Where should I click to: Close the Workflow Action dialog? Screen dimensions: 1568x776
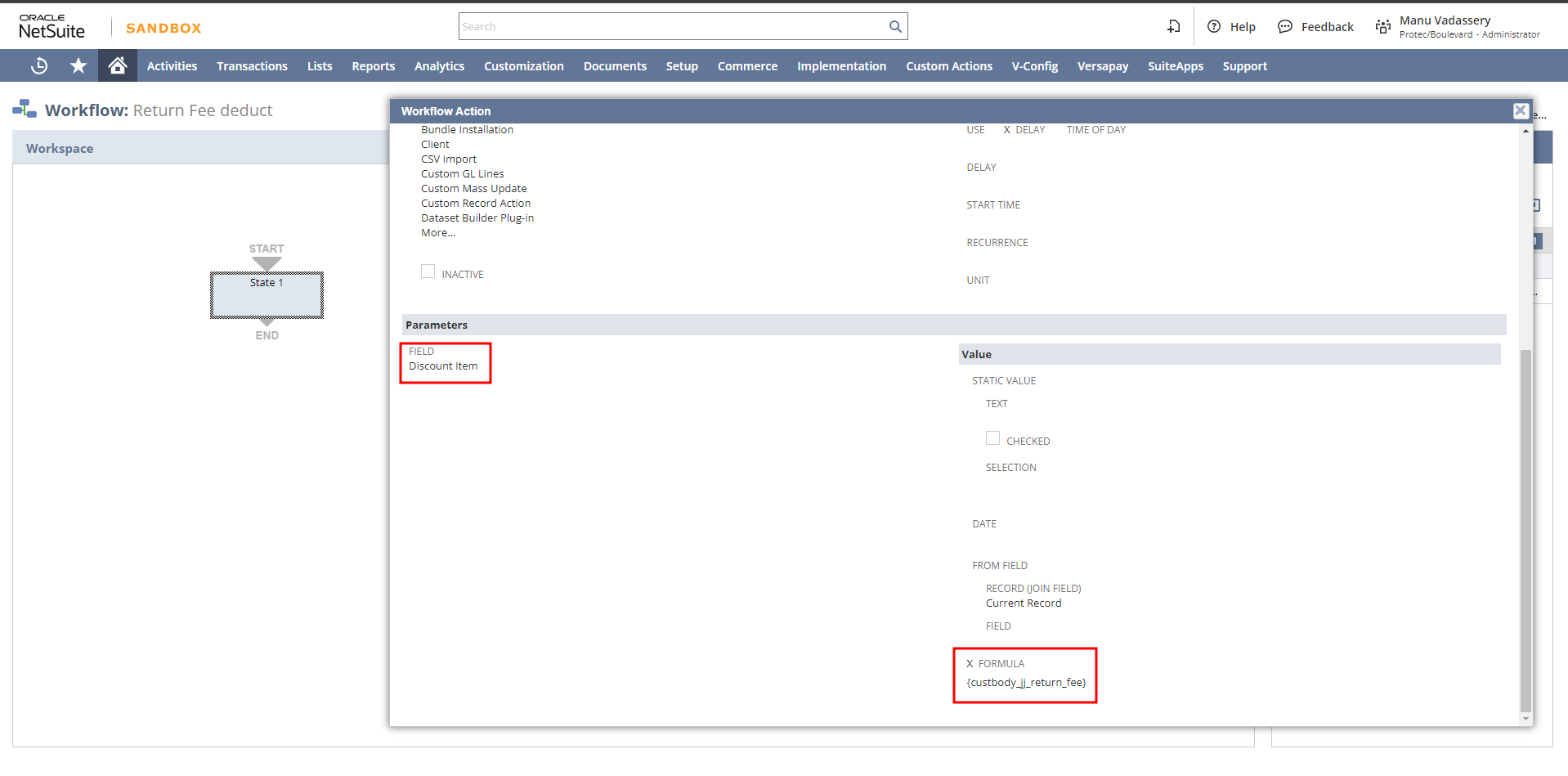(1520, 110)
